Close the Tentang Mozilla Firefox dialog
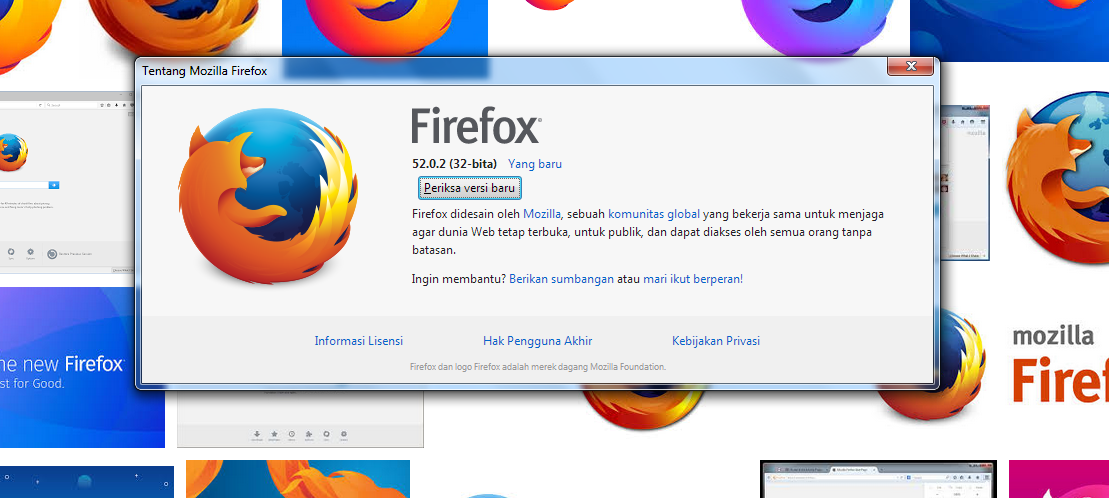This screenshot has width=1109, height=498. tap(910, 66)
